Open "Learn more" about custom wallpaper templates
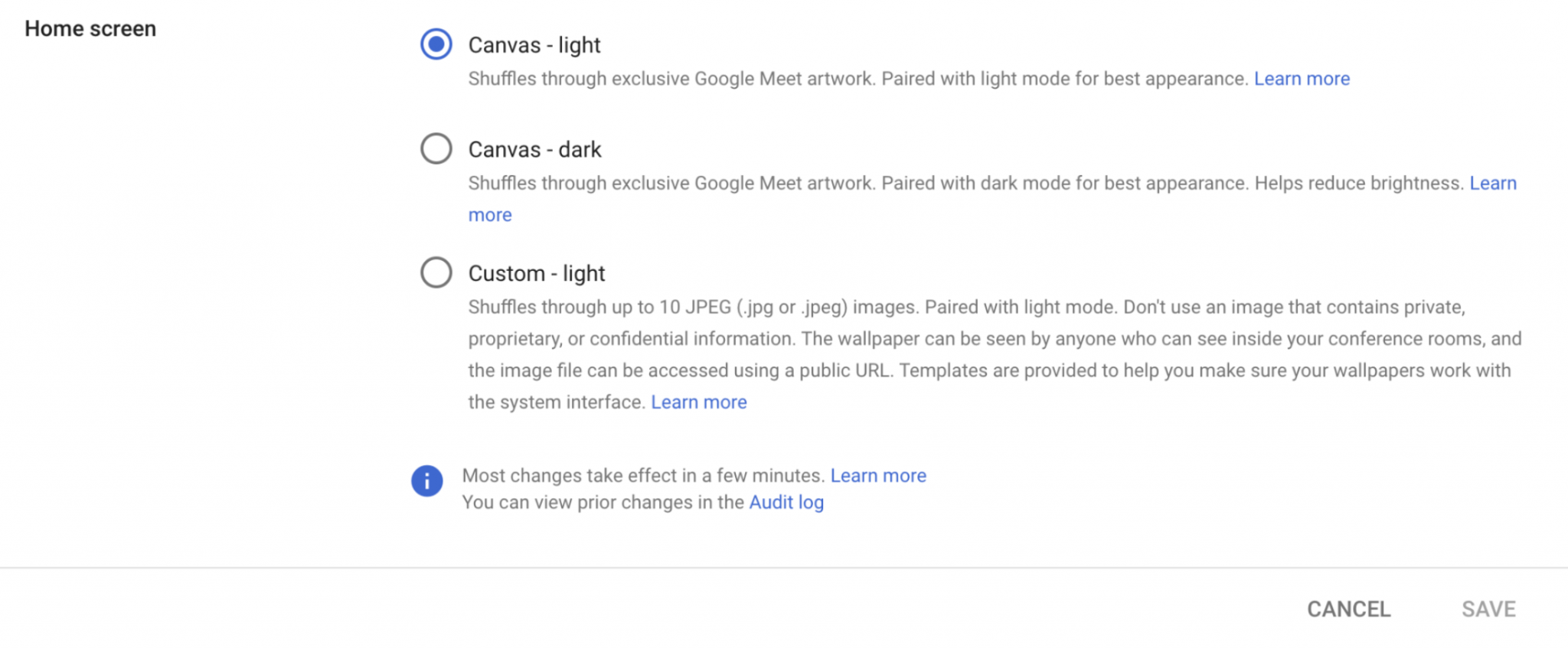This screenshot has width=1568, height=648. (x=698, y=402)
